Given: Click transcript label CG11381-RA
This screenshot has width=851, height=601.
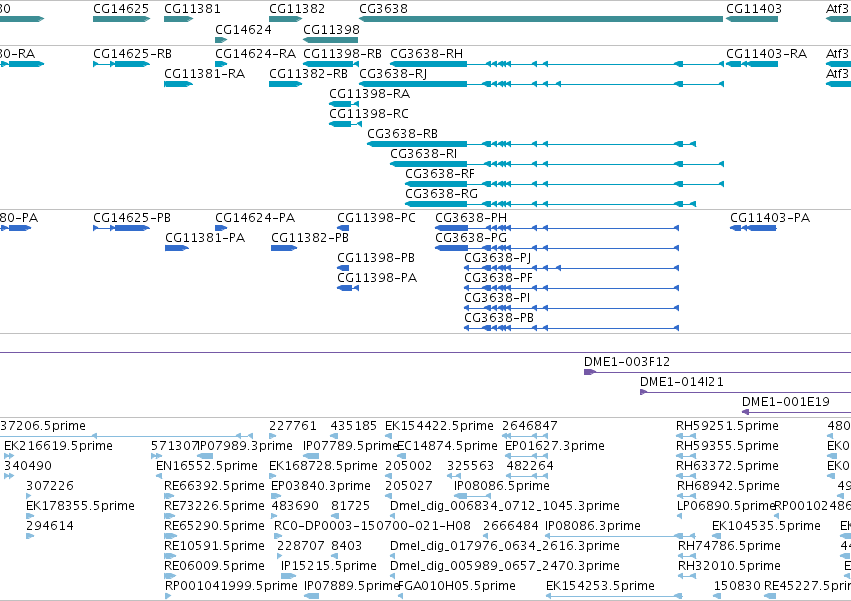Looking at the screenshot, I should 205,74.
